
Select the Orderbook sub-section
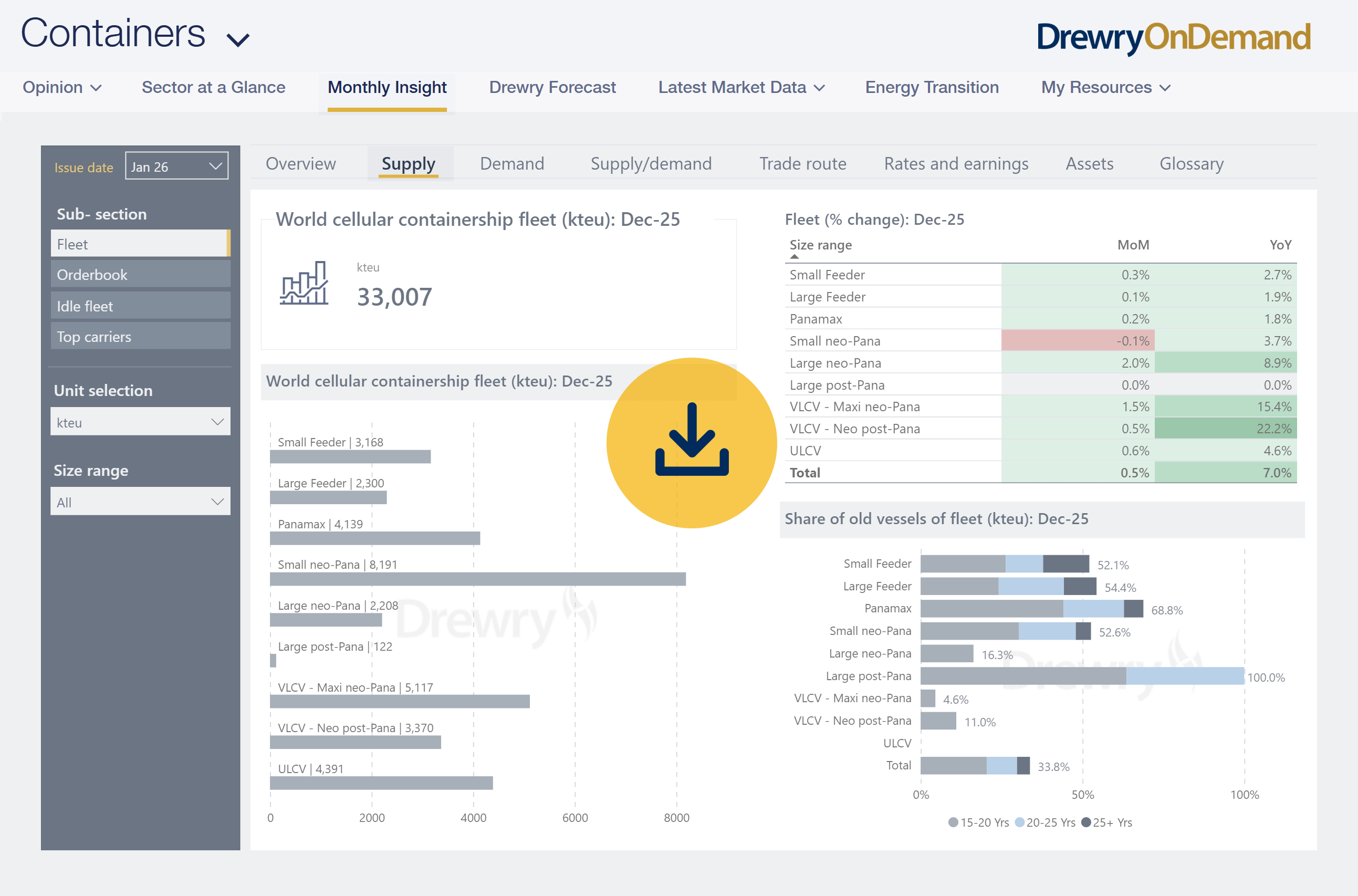coord(140,275)
